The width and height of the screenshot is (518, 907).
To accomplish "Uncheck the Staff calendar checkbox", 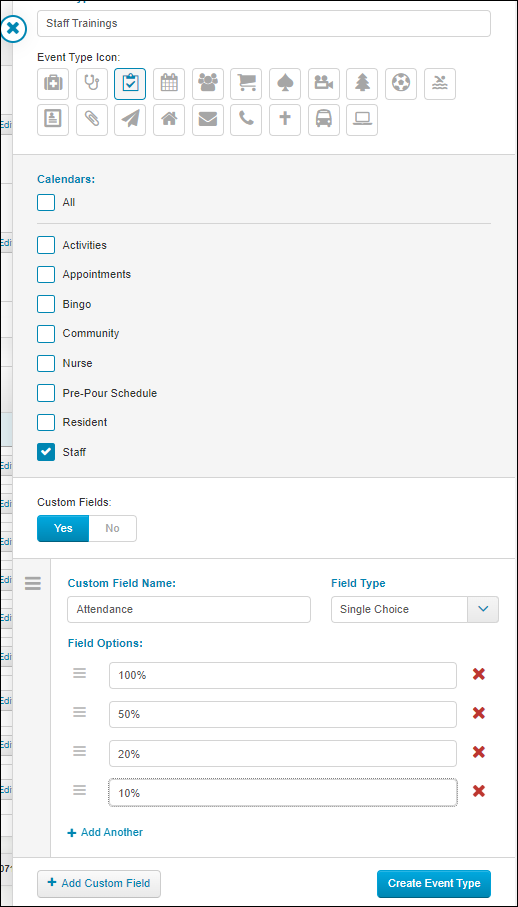I will (46, 452).
